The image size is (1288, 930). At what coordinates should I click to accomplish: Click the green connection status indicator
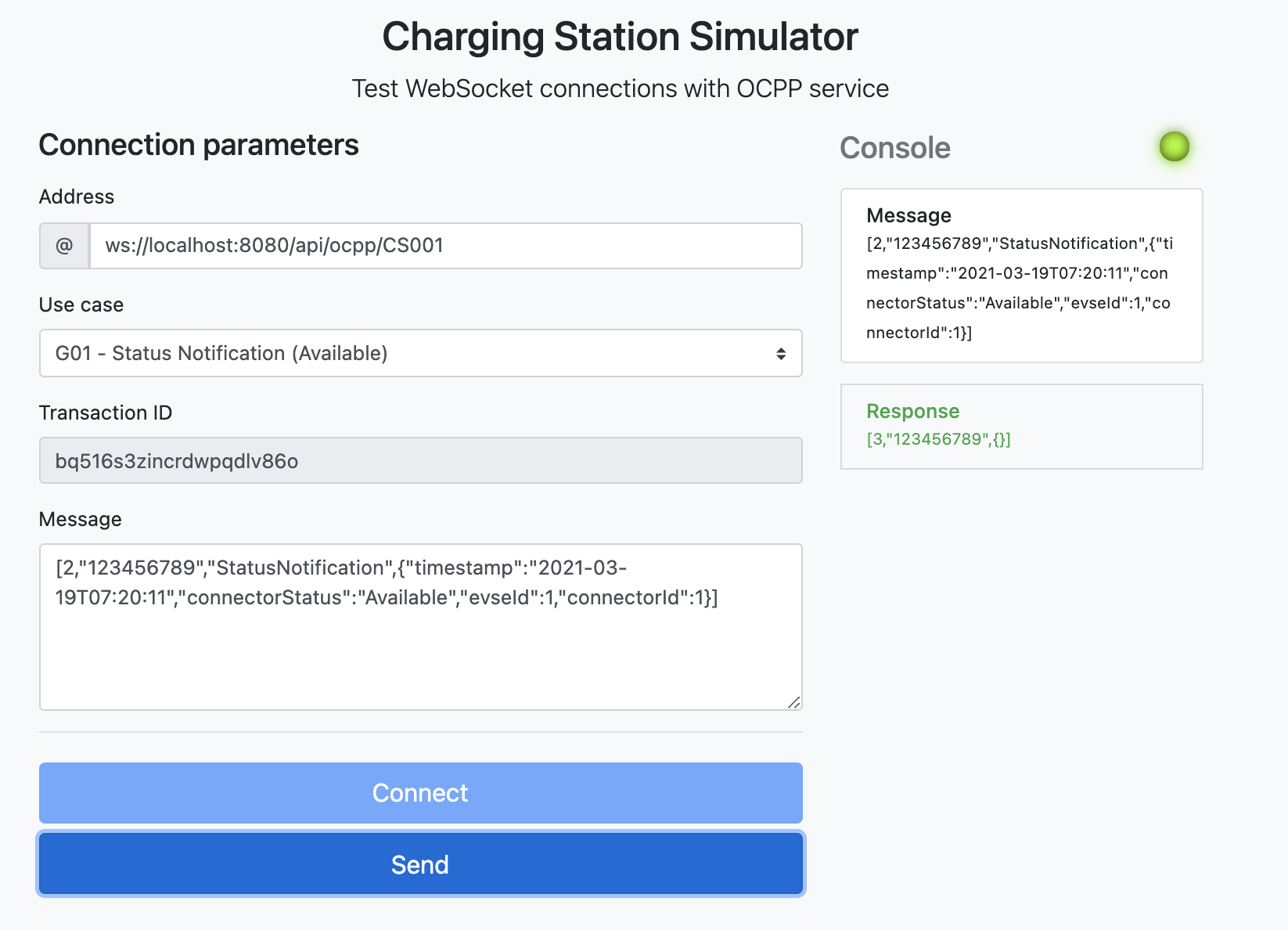(x=1174, y=146)
